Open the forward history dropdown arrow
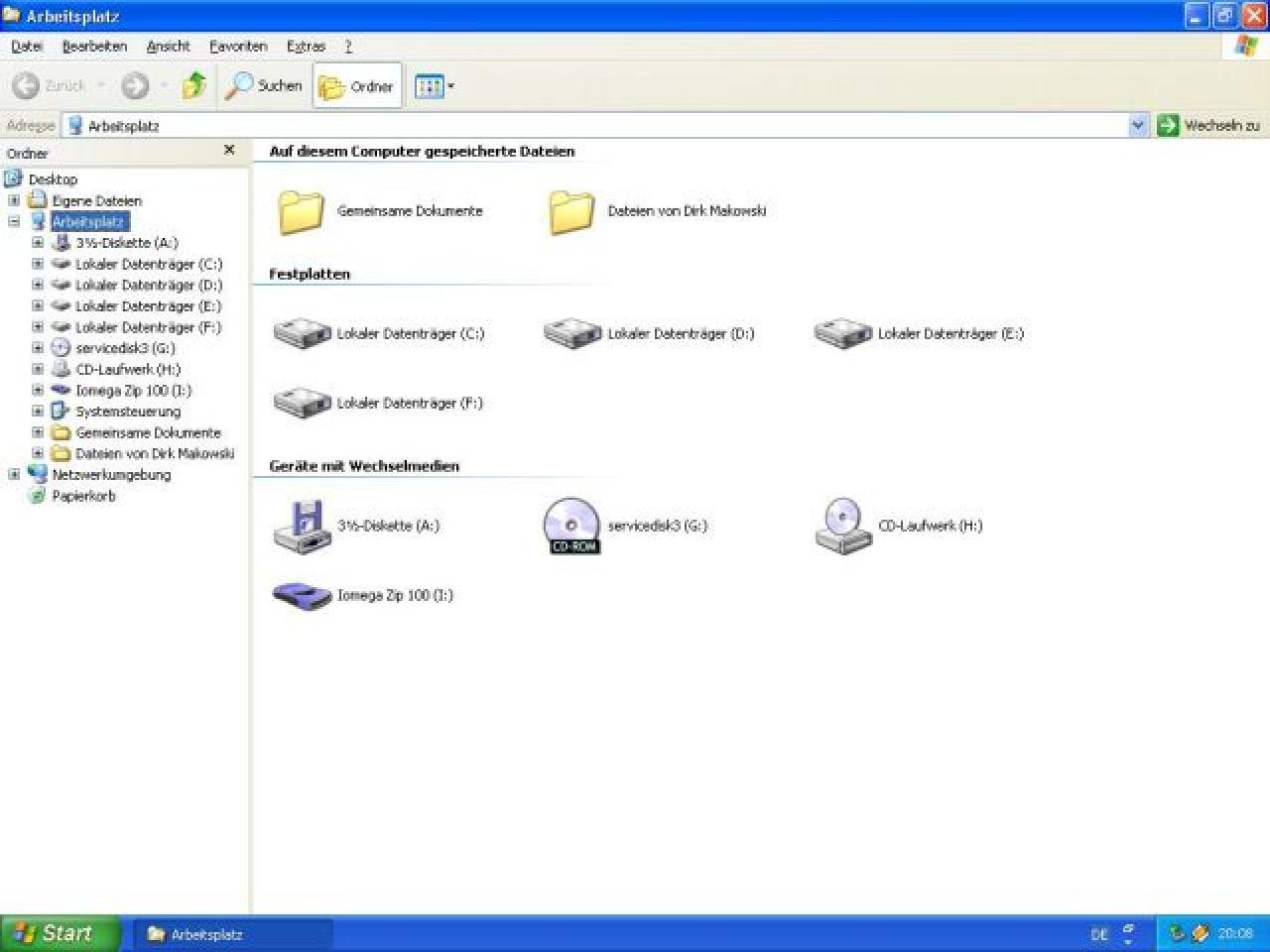The image size is (1270, 952). pos(164,86)
